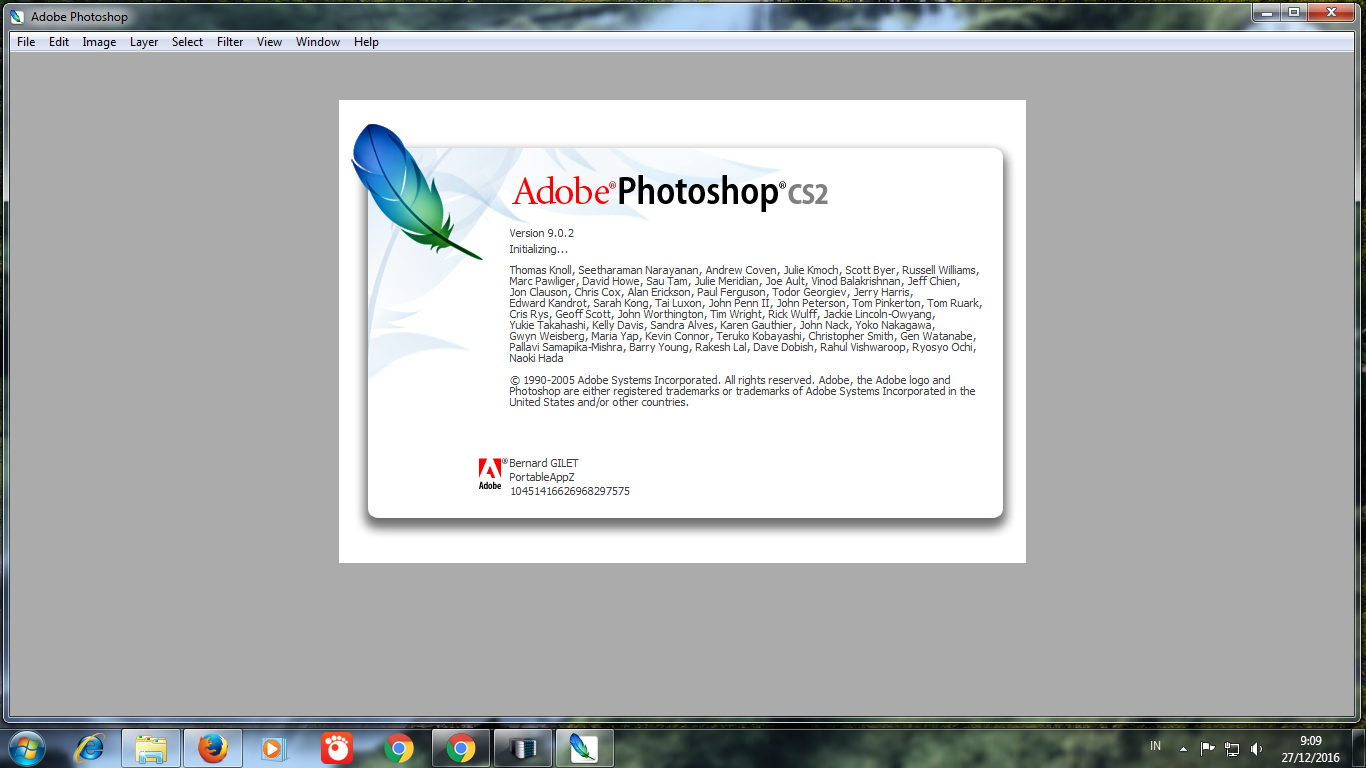Click the dark gray taskbar button beside Photoshop

pyautogui.click(x=523, y=748)
